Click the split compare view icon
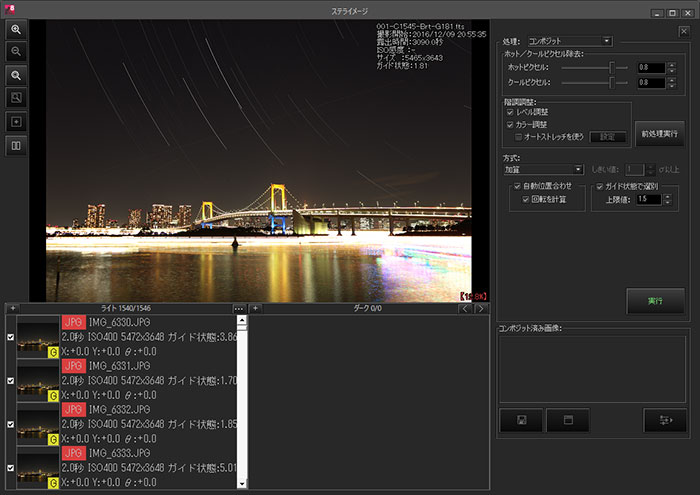The height and width of the screenshot is (495, 700). pos(16,146)
